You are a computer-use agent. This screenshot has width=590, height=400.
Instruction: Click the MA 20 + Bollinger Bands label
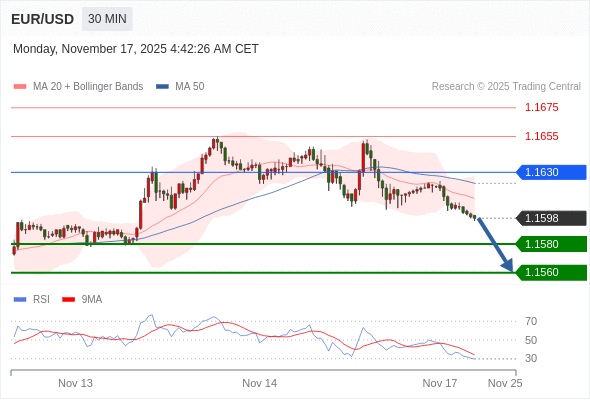click(88, 87)
